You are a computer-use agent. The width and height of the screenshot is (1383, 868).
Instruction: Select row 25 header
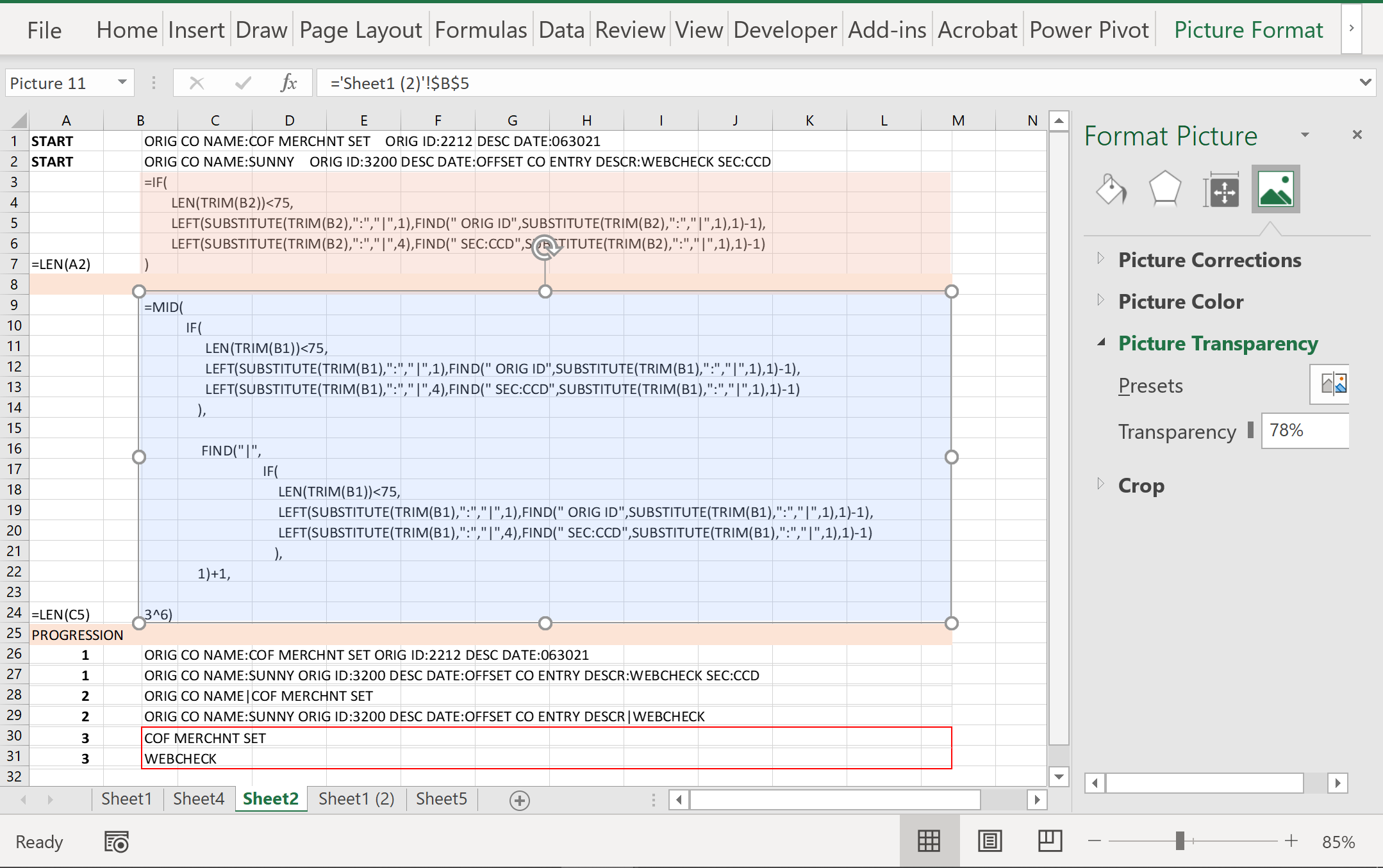[x=14, y=634]
